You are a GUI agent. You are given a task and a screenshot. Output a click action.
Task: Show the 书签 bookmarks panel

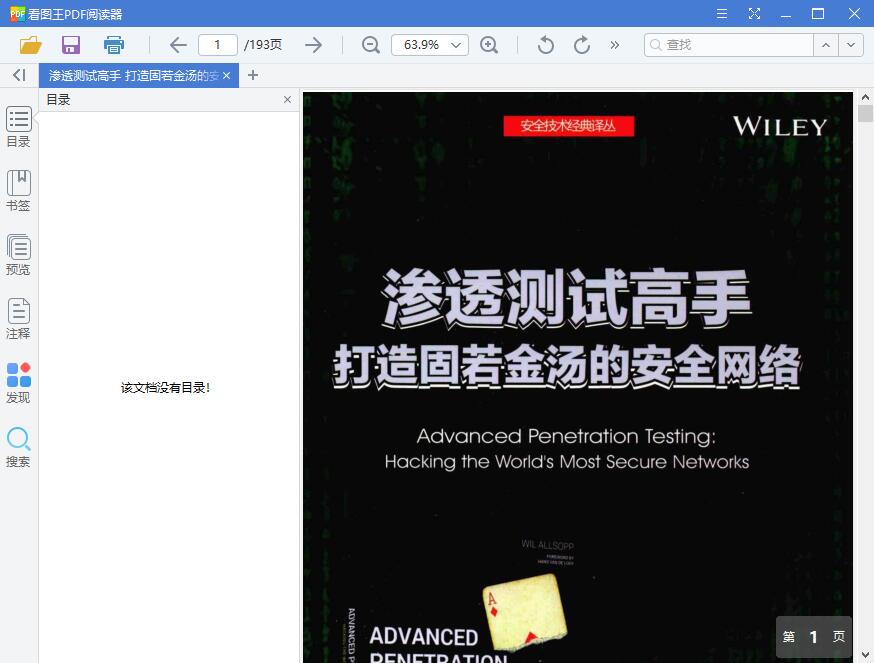[18, 190]
